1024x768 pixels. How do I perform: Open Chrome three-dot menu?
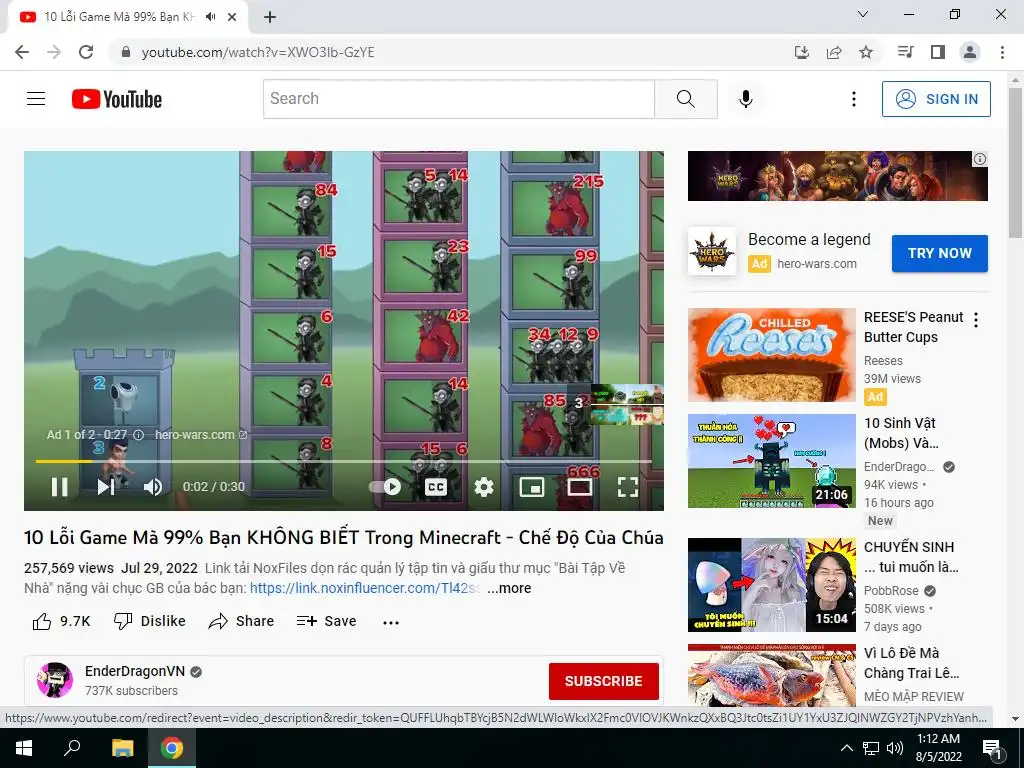(1002, 52)
